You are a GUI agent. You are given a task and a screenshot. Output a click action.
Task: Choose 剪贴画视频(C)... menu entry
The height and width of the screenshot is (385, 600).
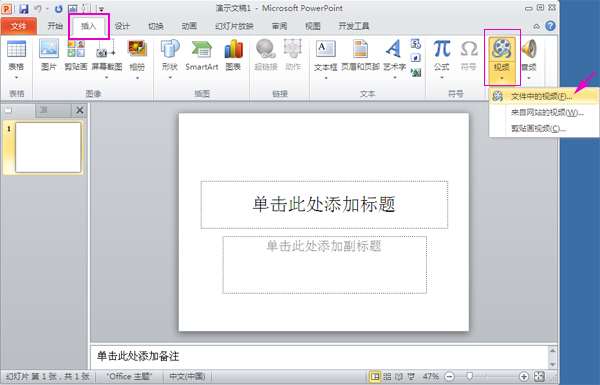pos(544,128)
